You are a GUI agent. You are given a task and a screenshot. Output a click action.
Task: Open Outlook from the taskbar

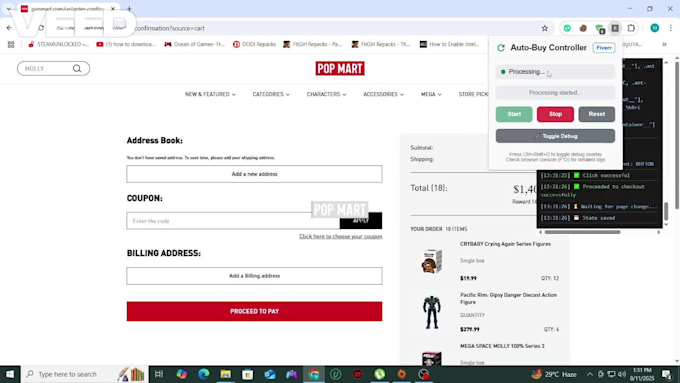pyautogui.click(x=270, y=374)
